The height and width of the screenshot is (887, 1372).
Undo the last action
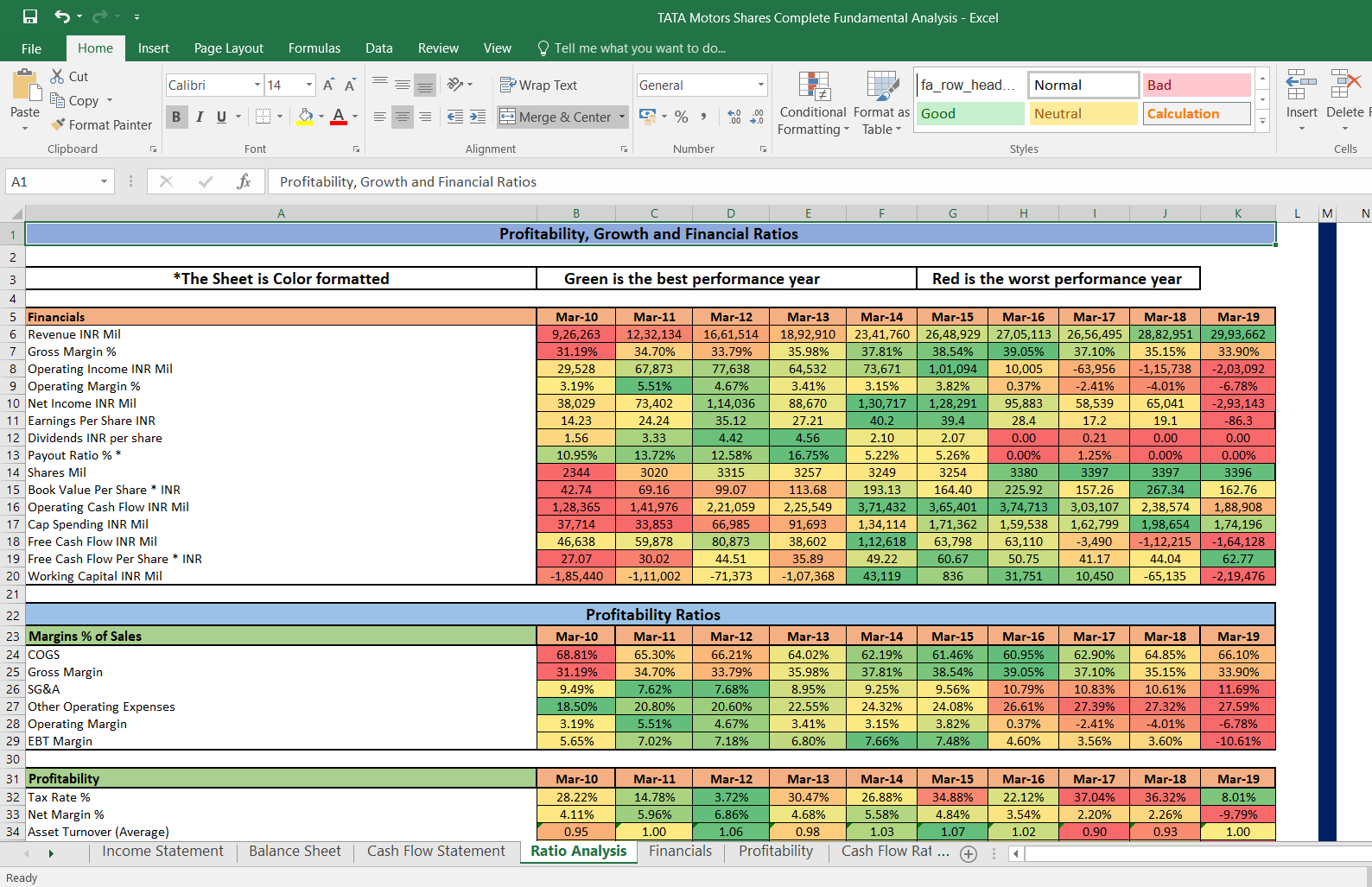pyautogui.click(x=62, y=16)
